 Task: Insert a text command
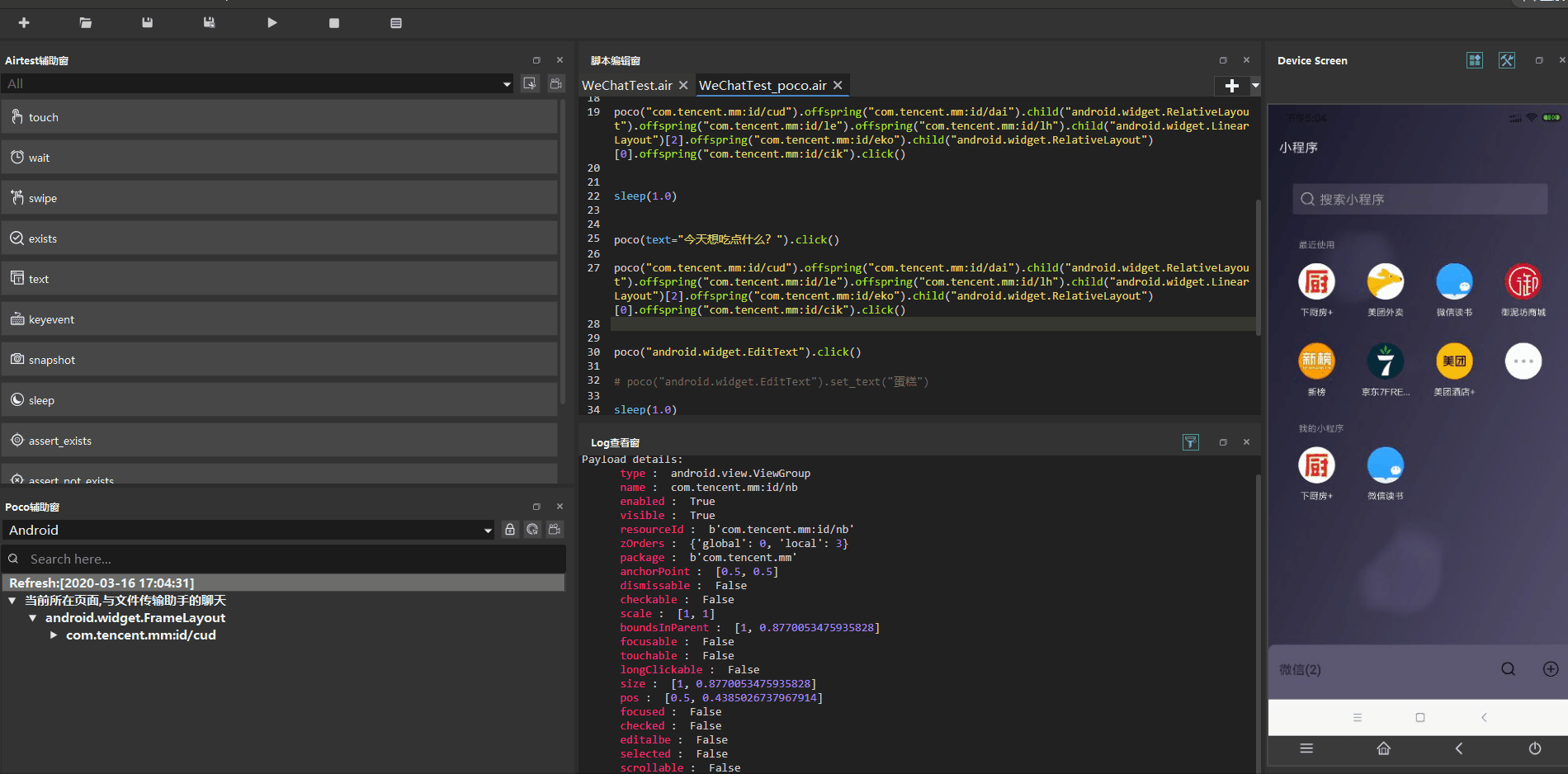(279, 279)
